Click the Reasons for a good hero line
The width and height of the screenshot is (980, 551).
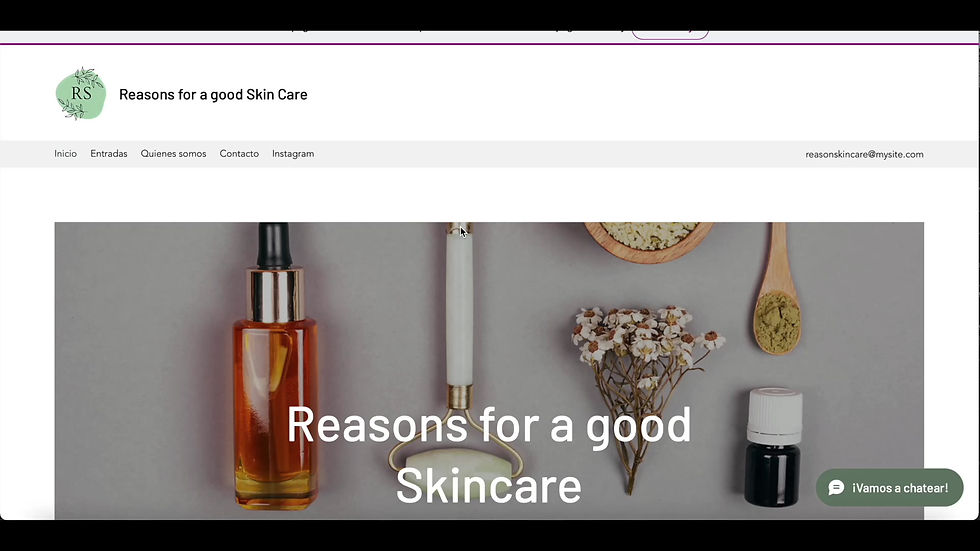(x=489, y=424)
